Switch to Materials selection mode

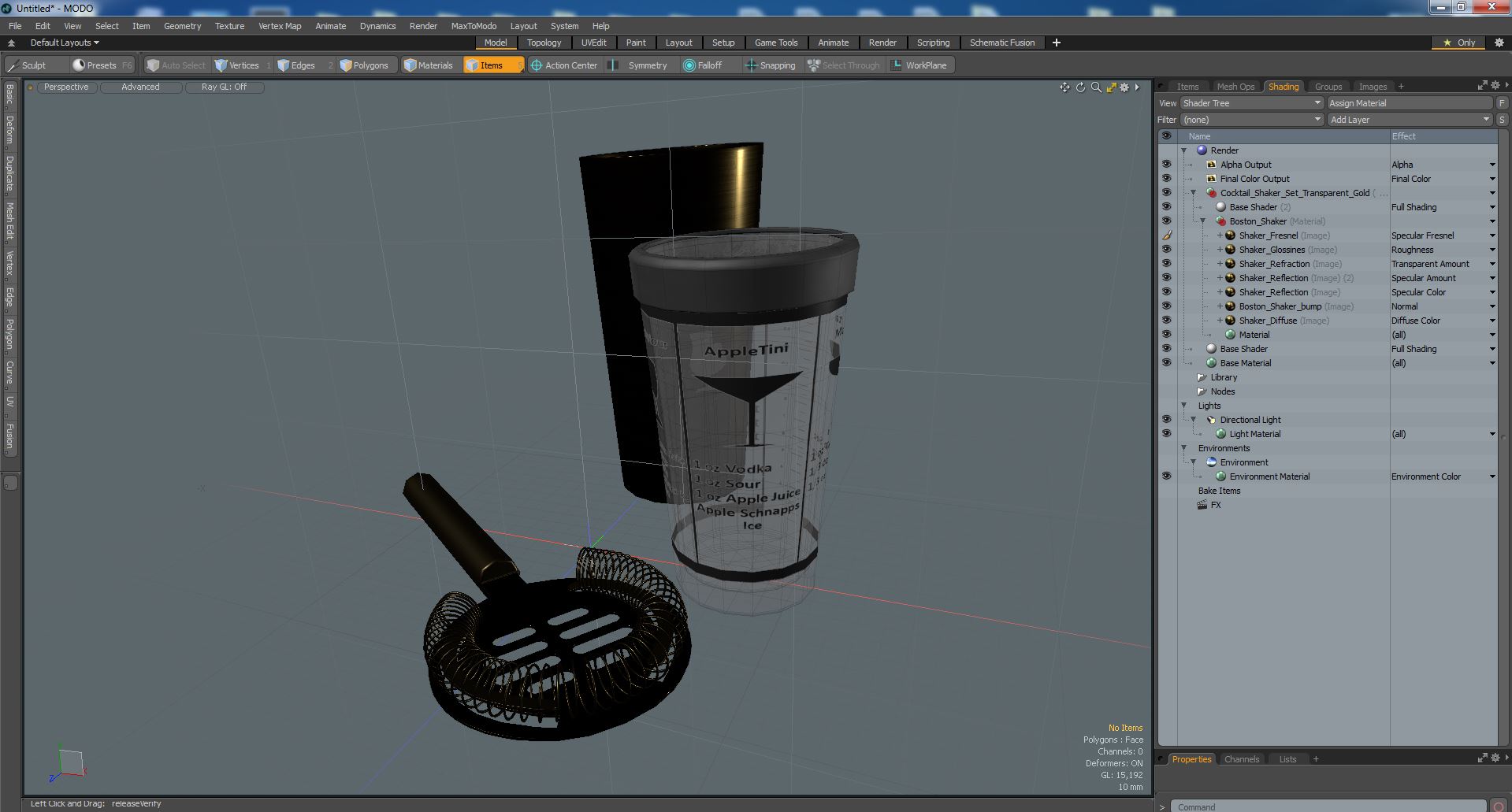429,65
